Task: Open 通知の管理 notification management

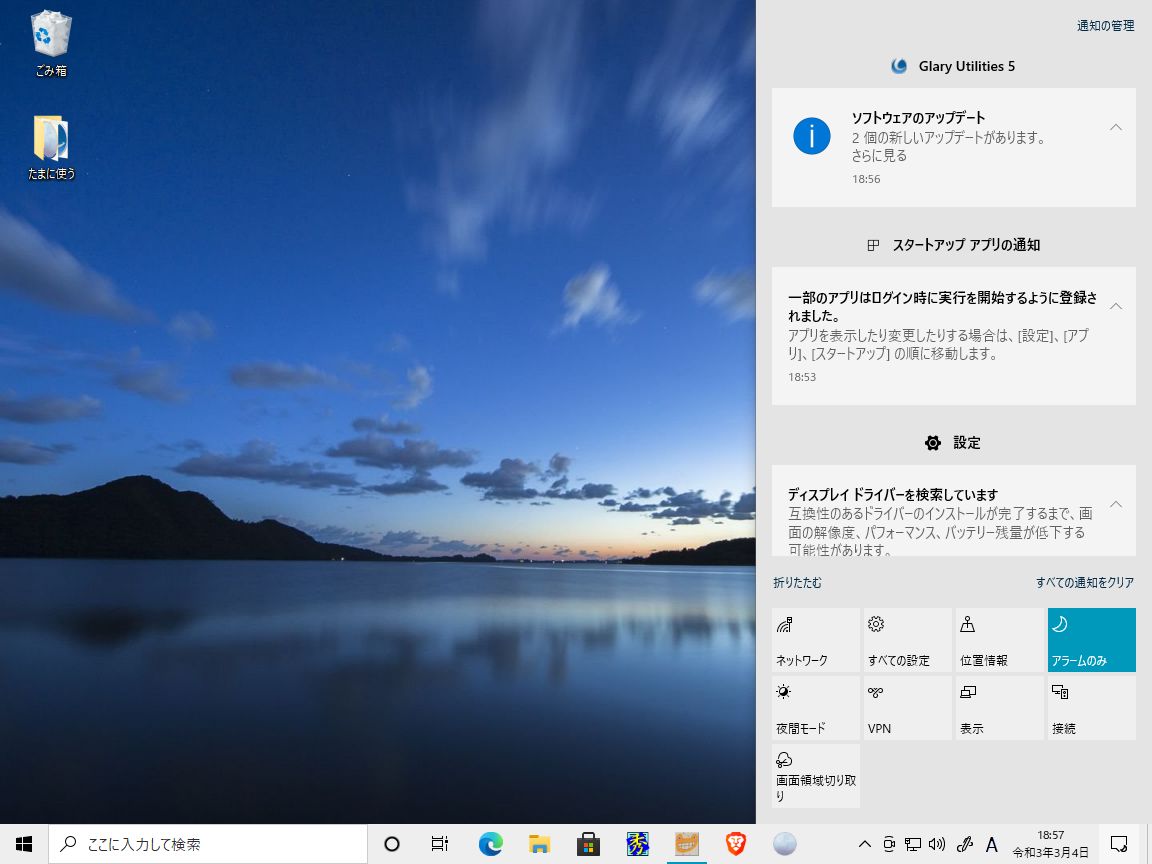Action: point(1104,25)
